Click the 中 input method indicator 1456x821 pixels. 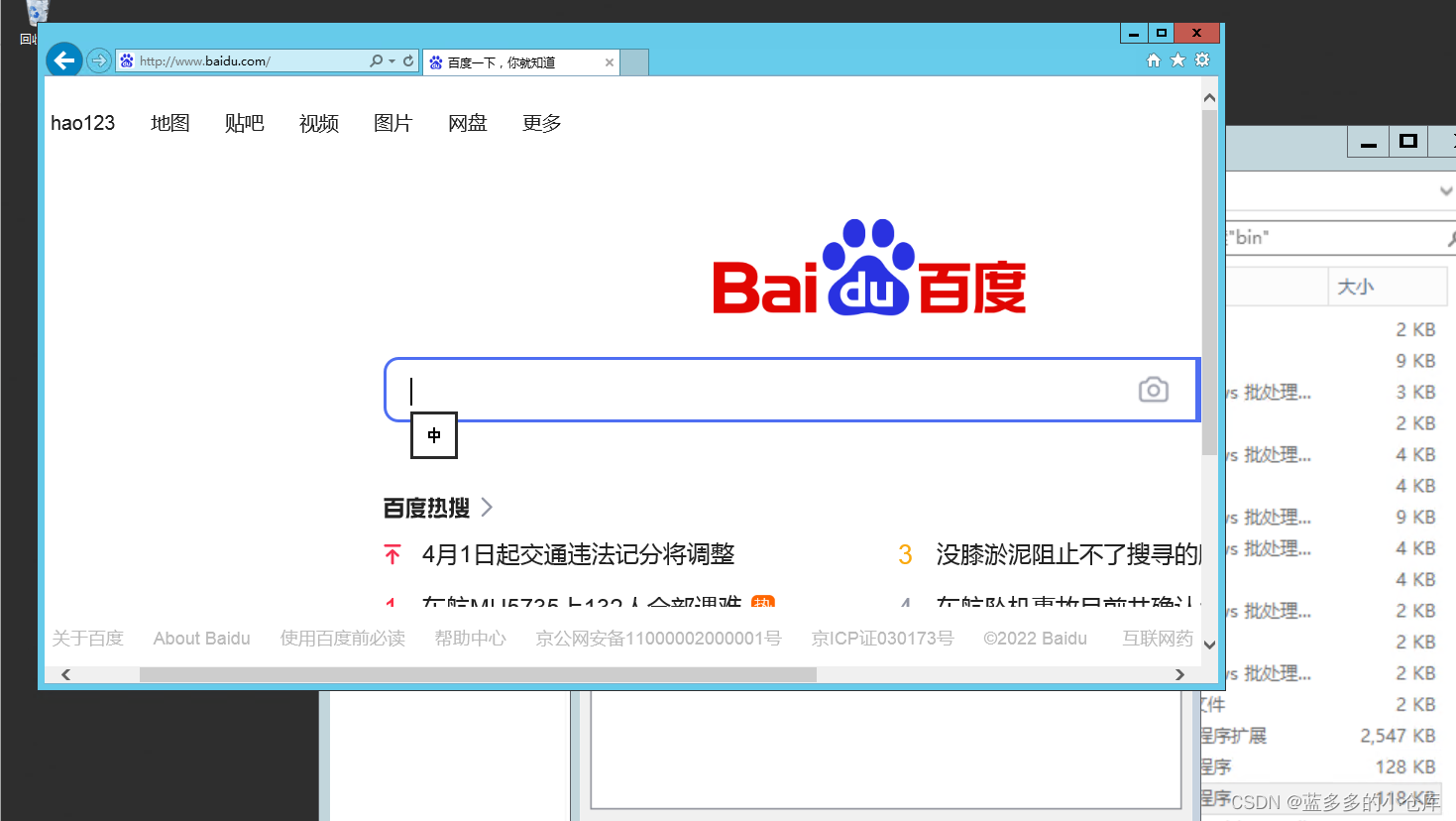(434, 435)
